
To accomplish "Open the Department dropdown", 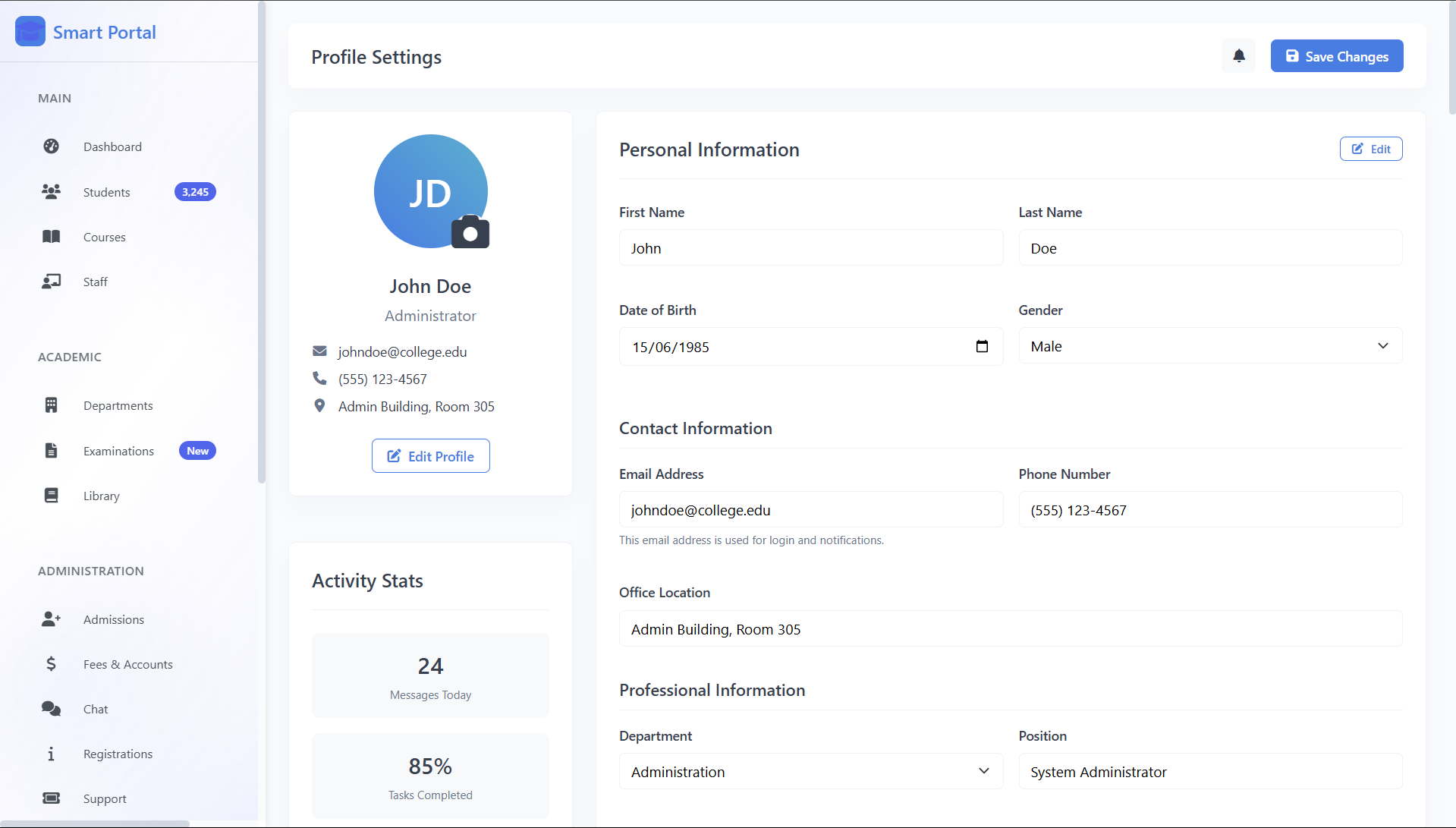I will (810, 771).
